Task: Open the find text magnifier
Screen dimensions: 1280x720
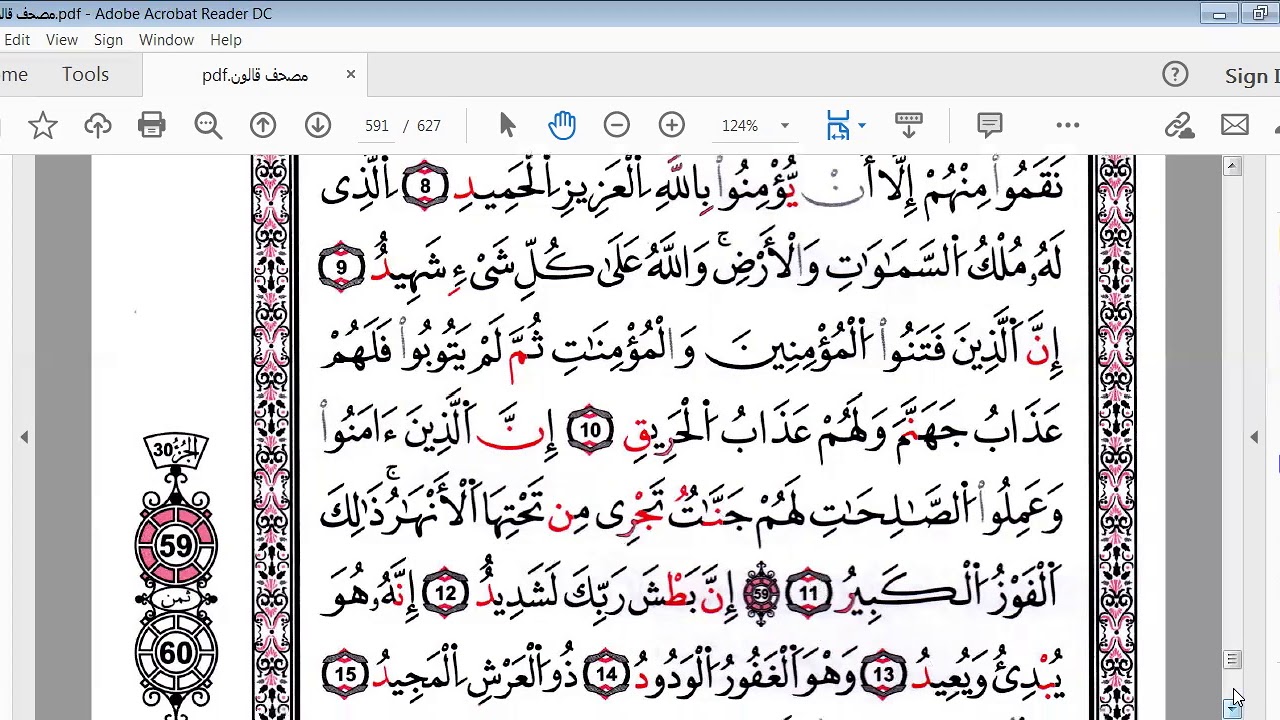Action: [x=208, y=125]
